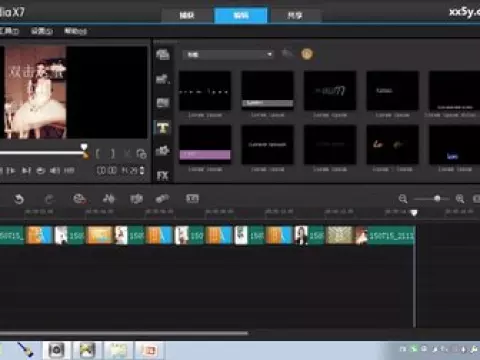
Task: Click the Redo icon in the timeline toolbar
Action: tap(49, 199)
